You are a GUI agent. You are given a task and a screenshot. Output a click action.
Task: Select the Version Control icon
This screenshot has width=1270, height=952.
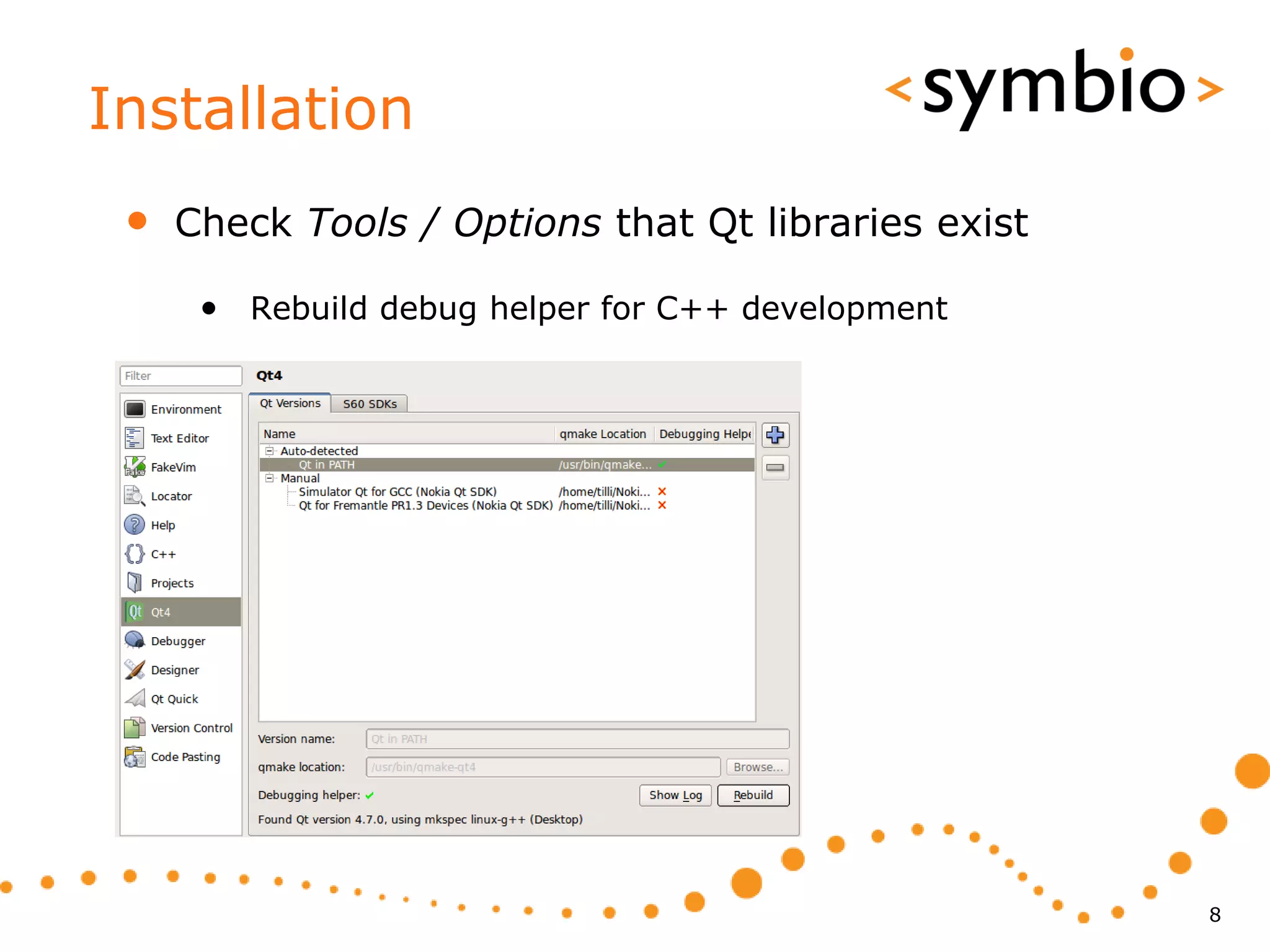click(135, 728)
